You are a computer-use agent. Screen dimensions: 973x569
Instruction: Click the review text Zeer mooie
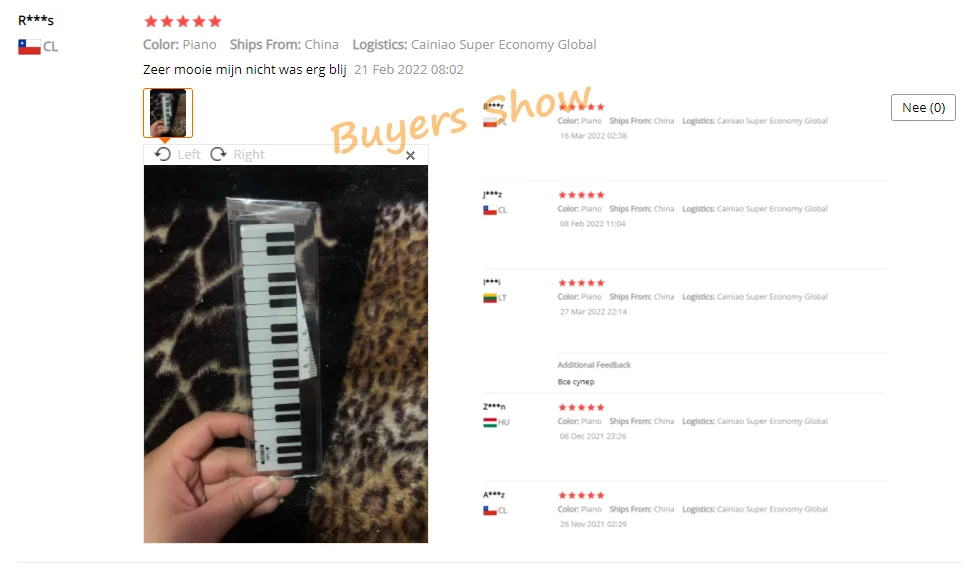(x=177, y=69)
